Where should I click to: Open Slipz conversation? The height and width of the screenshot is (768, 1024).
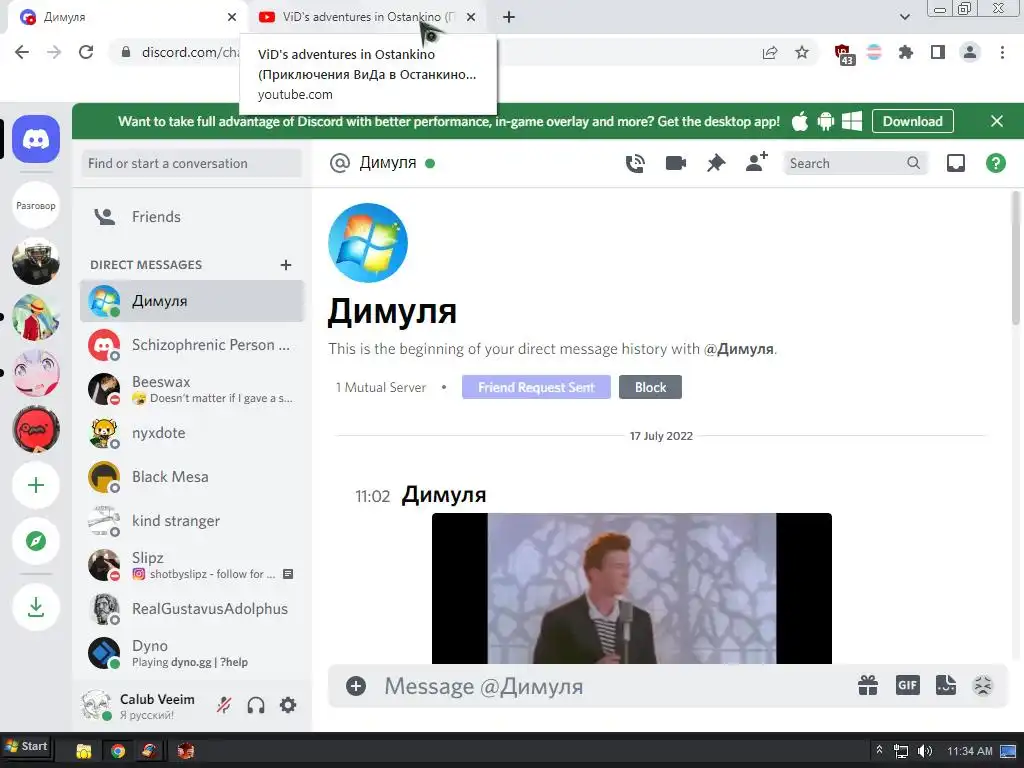click(x=192, y=565)
